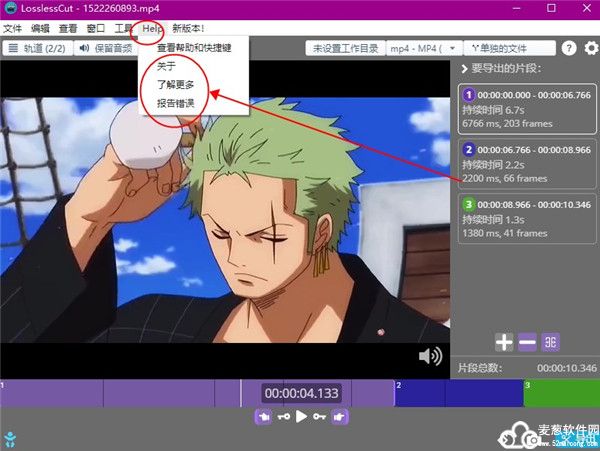Choose 关于 from Help menu
The image size is (600, 451).
pyautogui.click(x=166, y=66)
